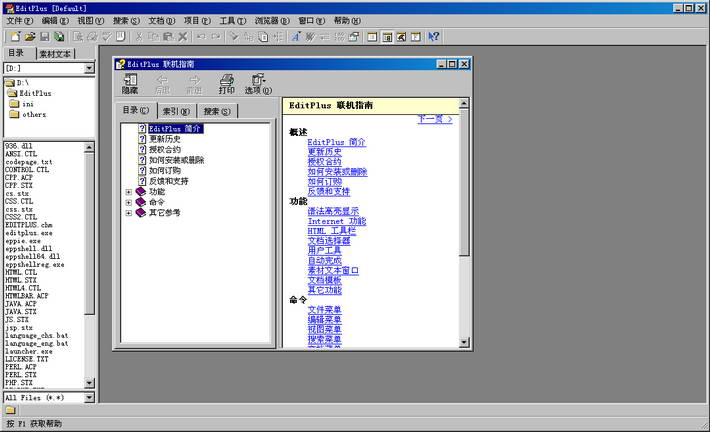Click the Internet 功能 hyperlink

pos(337,221)
